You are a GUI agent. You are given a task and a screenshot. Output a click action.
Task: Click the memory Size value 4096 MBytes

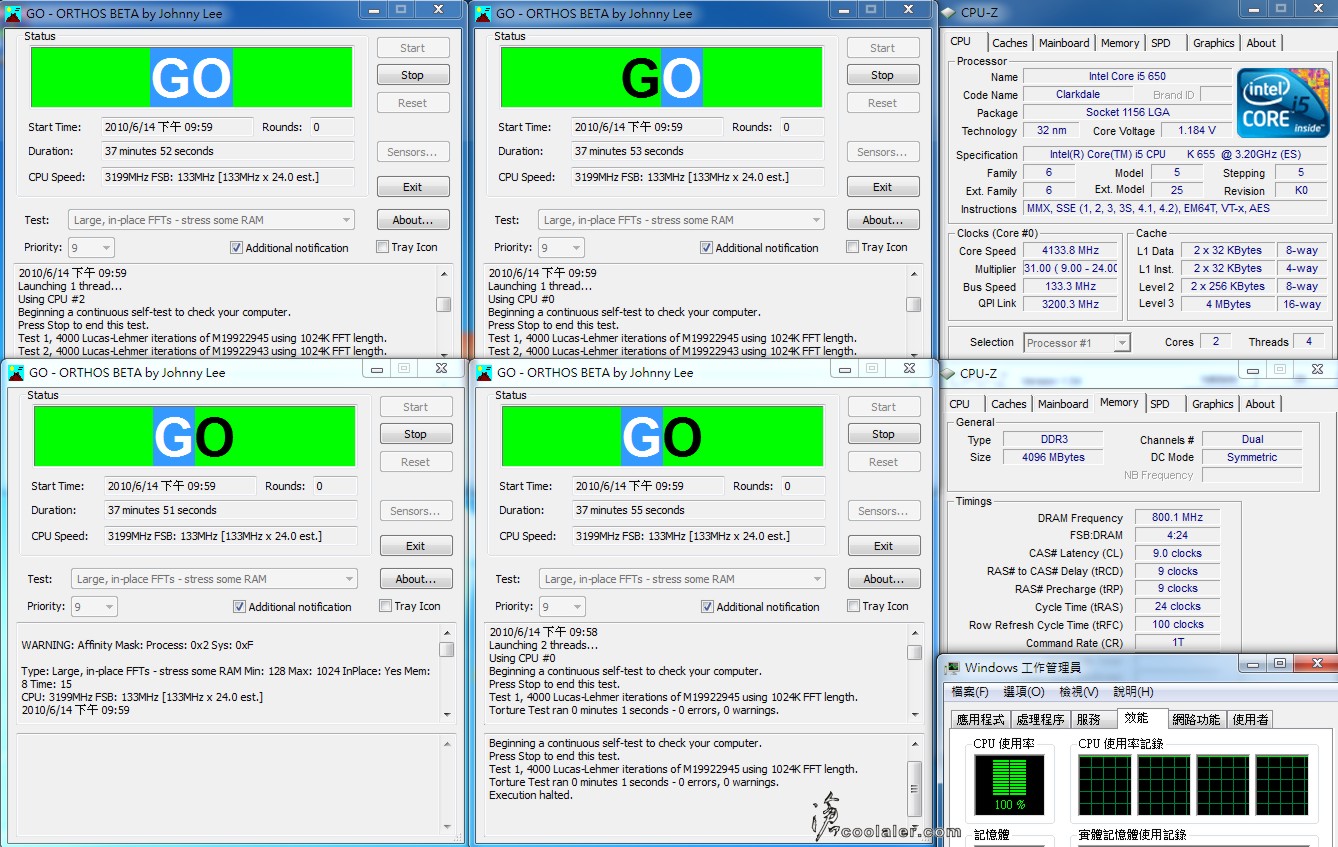point(1052,457)
